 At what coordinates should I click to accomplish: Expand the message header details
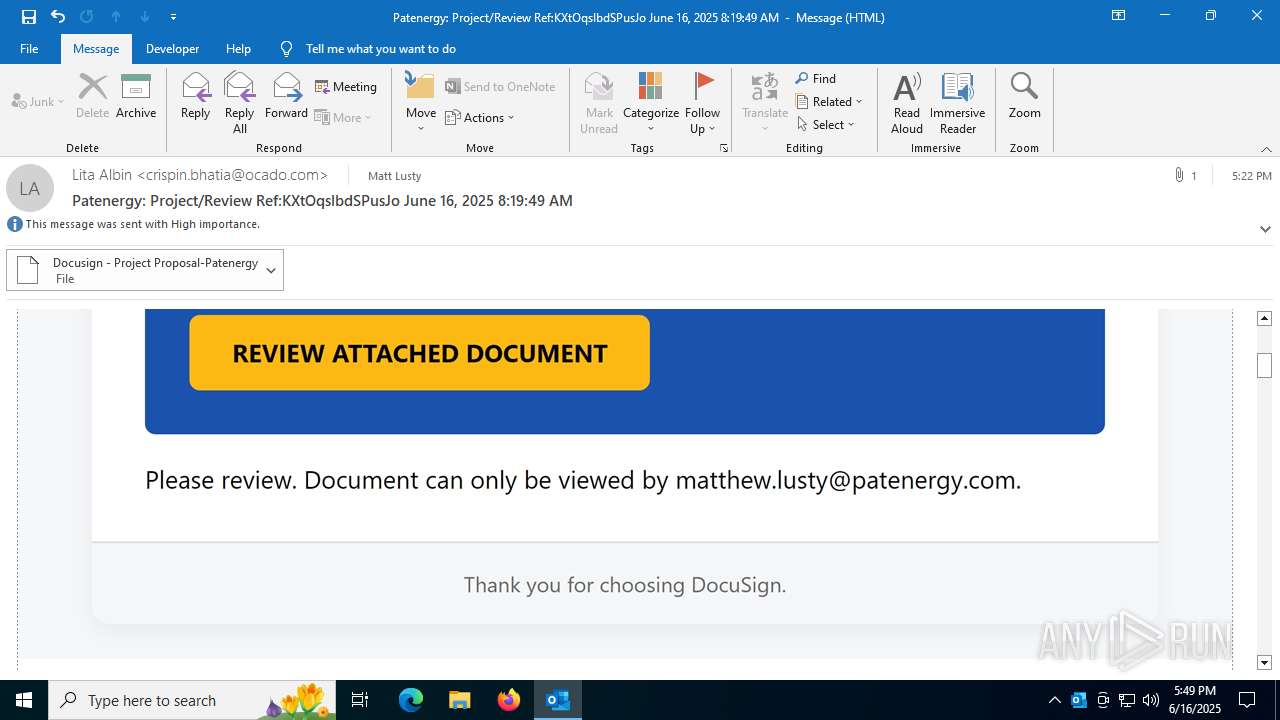[x=1265, y=229]
